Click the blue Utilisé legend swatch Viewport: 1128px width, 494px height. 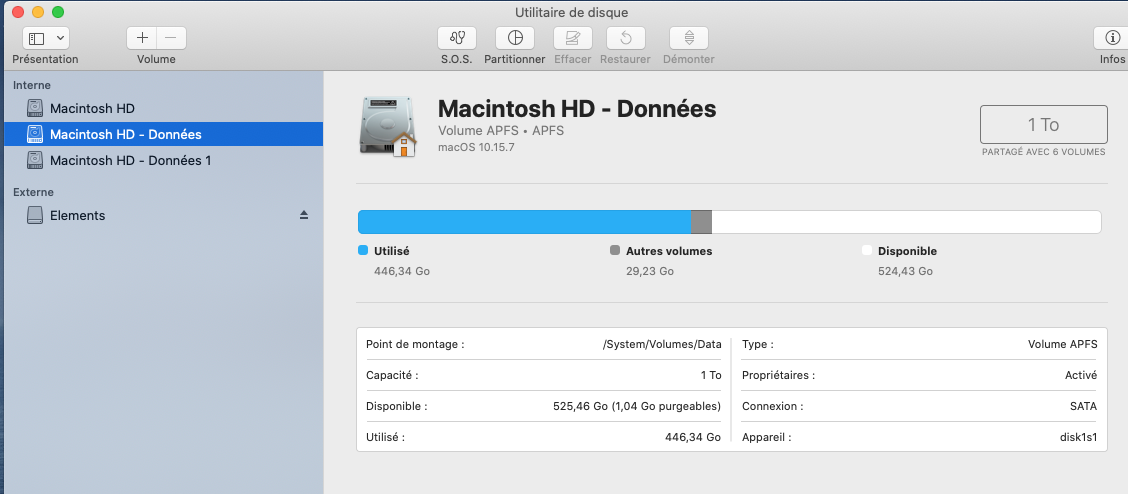pos(363,251)
